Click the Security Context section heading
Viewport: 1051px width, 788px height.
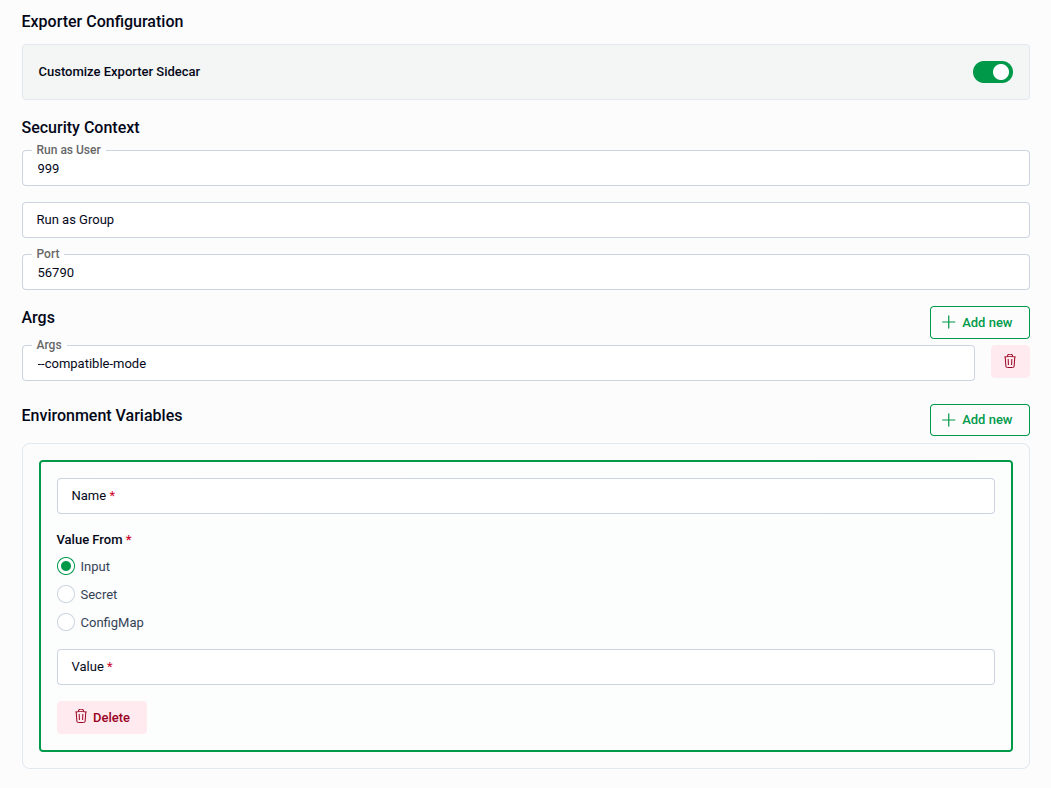80,127
